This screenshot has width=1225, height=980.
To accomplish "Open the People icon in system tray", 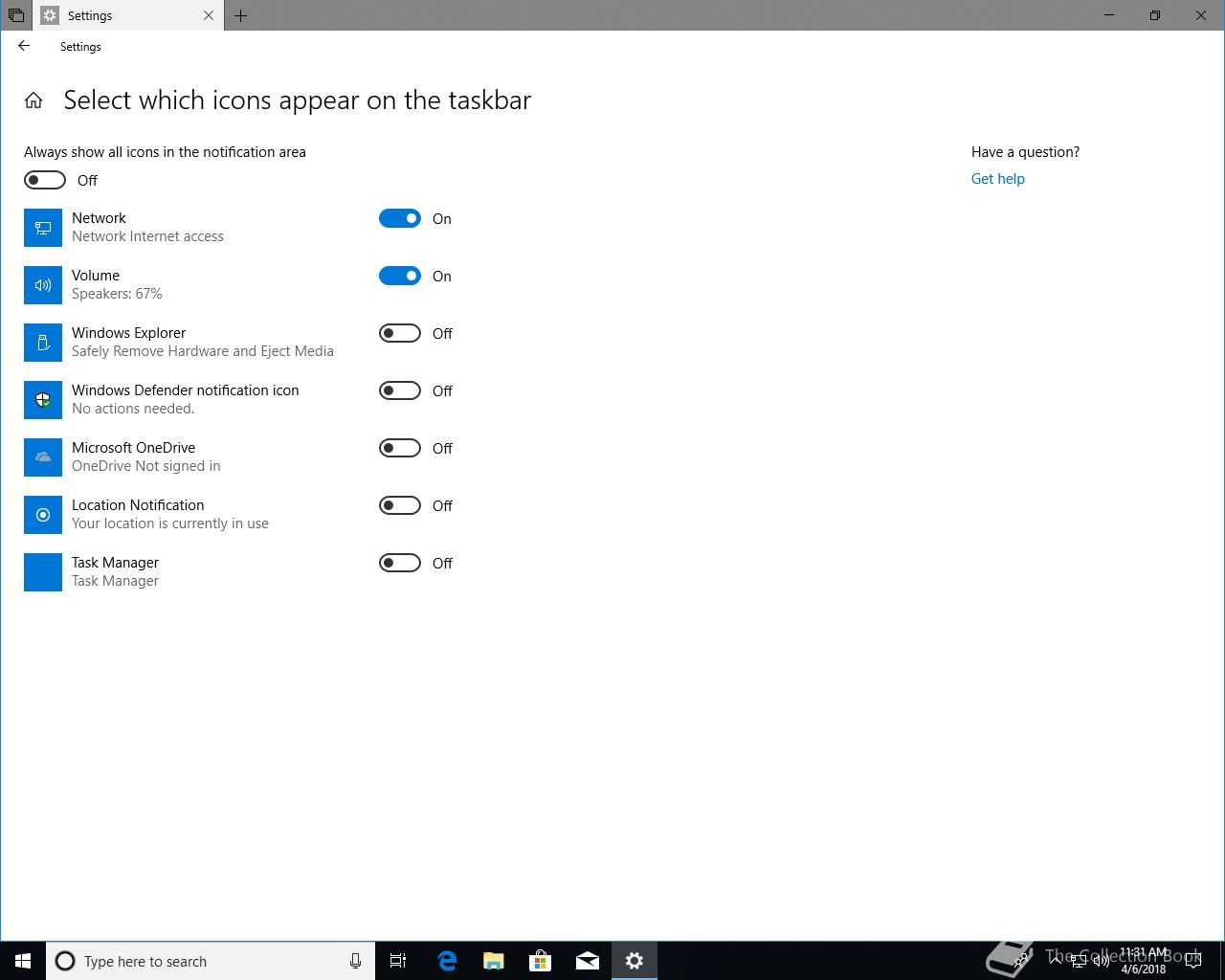I will (1022, 961).
